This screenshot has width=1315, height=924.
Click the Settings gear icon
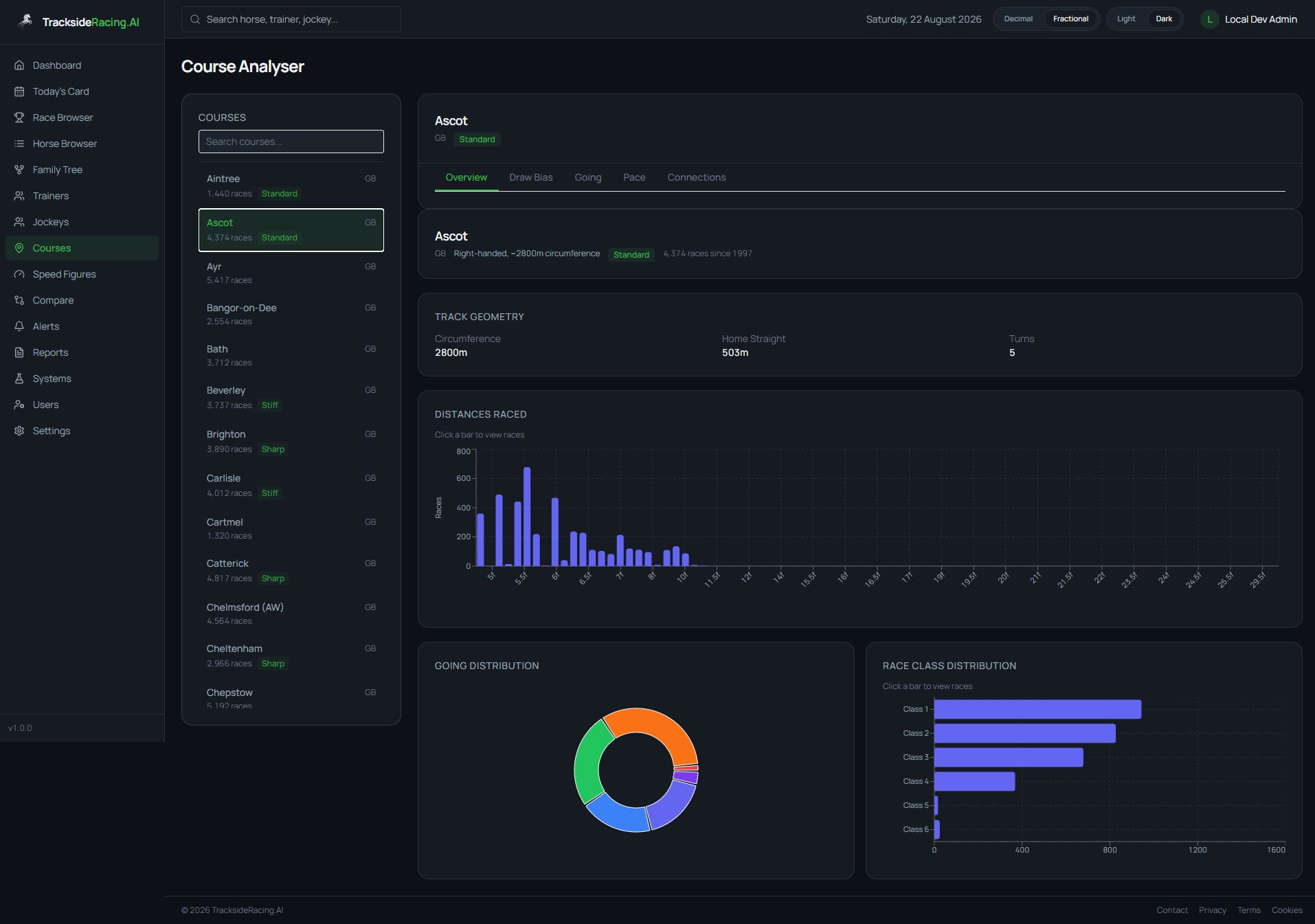coord(19,431)
